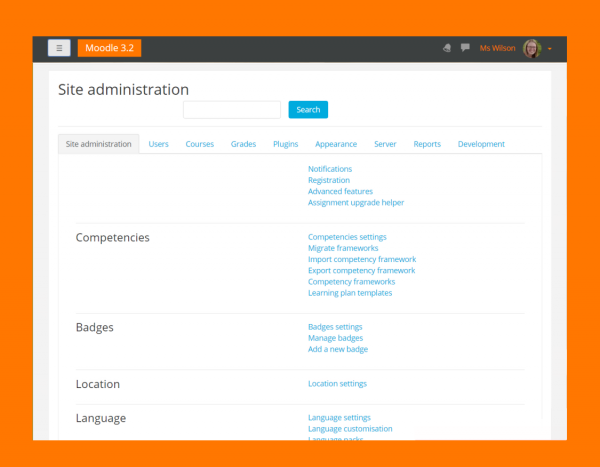
Task: Click the Search button
Action: click(308, 110)
